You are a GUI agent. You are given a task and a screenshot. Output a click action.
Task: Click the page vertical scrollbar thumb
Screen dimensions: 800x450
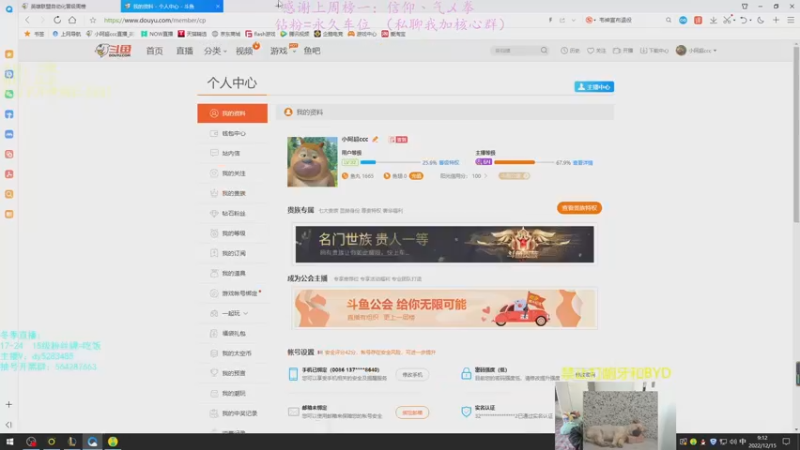point(796,135)
